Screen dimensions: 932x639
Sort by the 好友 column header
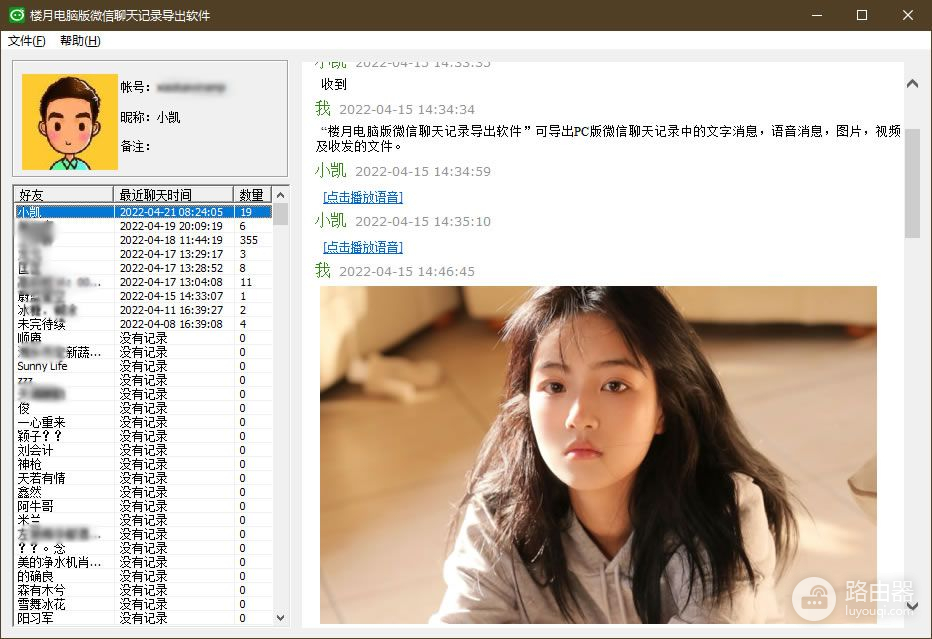pyautogui.click(x=63, y=195)
